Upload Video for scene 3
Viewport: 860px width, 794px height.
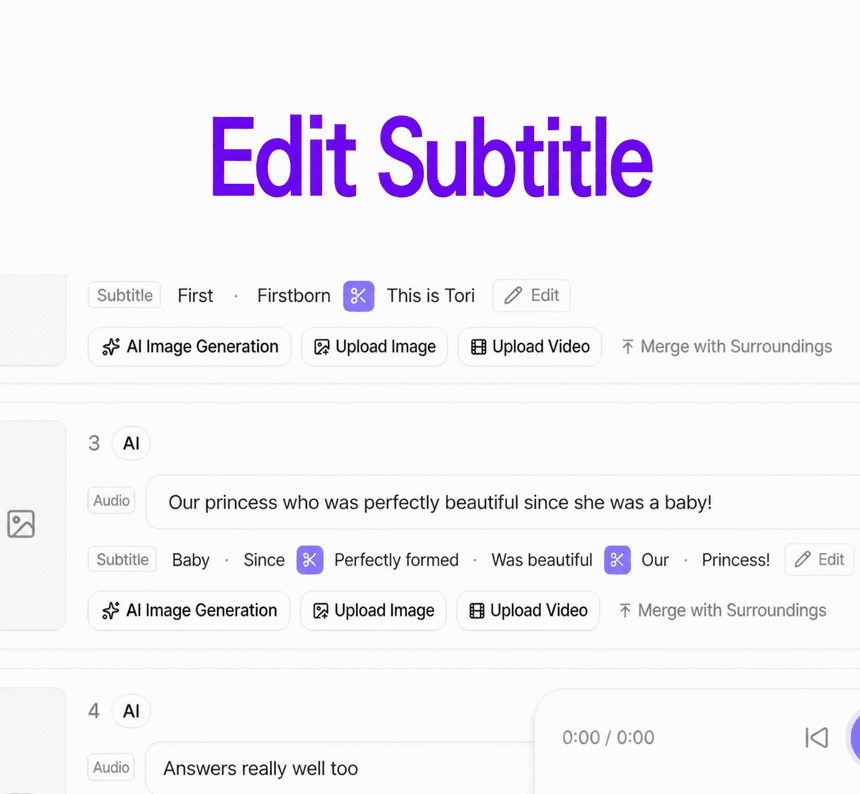(528, 610)
